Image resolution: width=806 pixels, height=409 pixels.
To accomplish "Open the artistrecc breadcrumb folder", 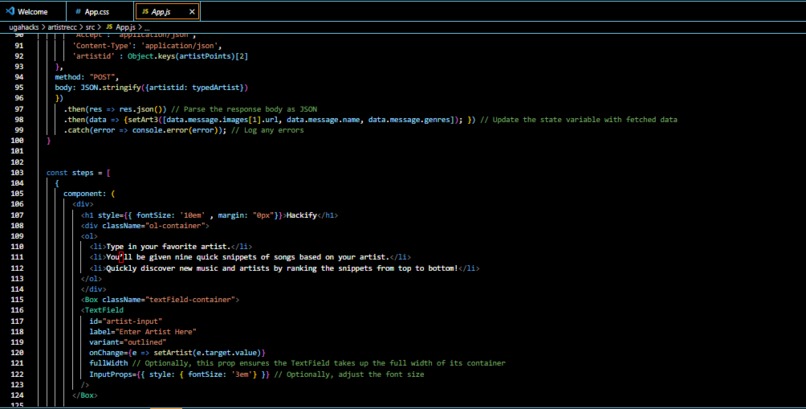I will pos(63,27).
